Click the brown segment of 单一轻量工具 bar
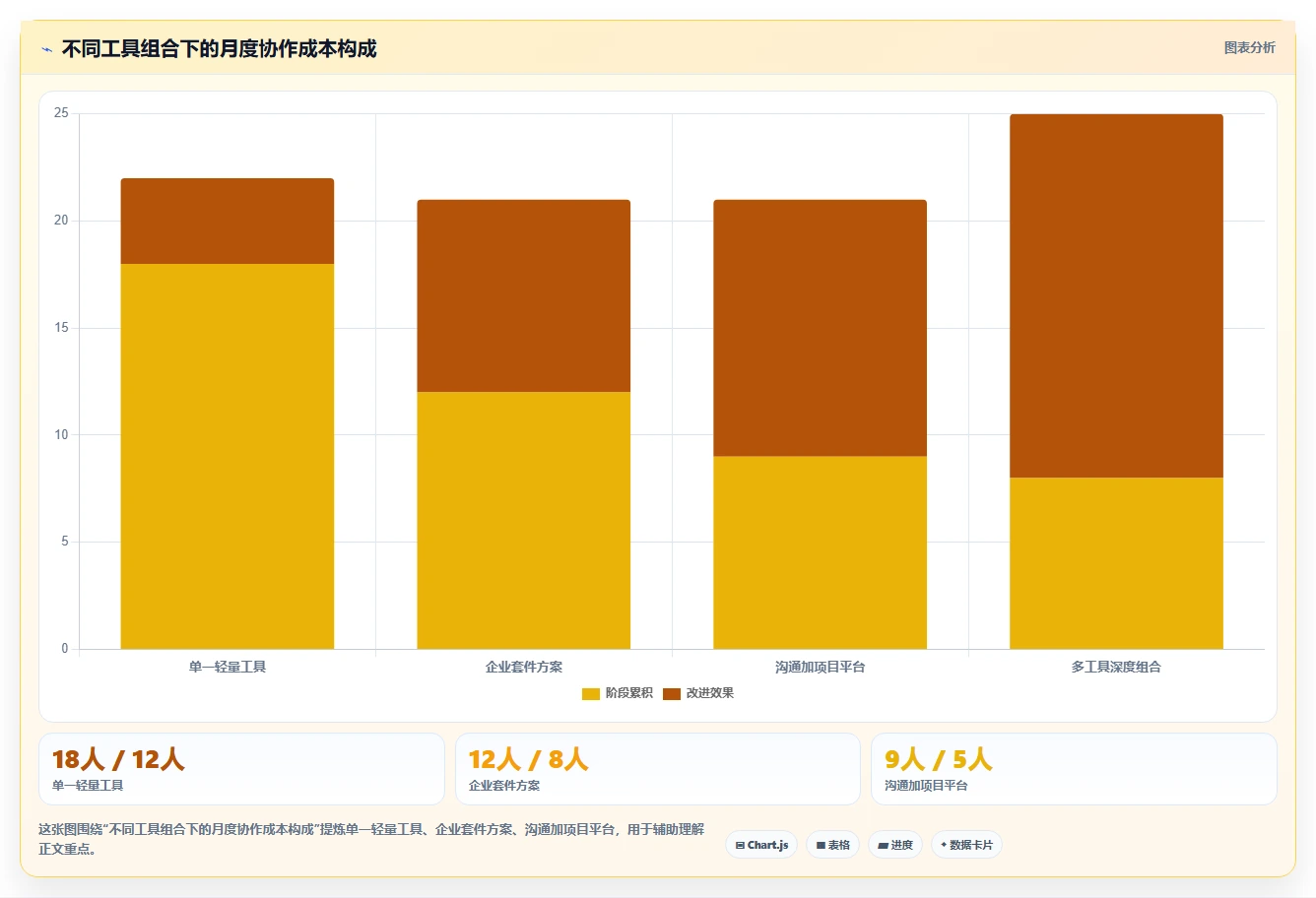This screenshot has width=1316, height=898. (228, 222)
